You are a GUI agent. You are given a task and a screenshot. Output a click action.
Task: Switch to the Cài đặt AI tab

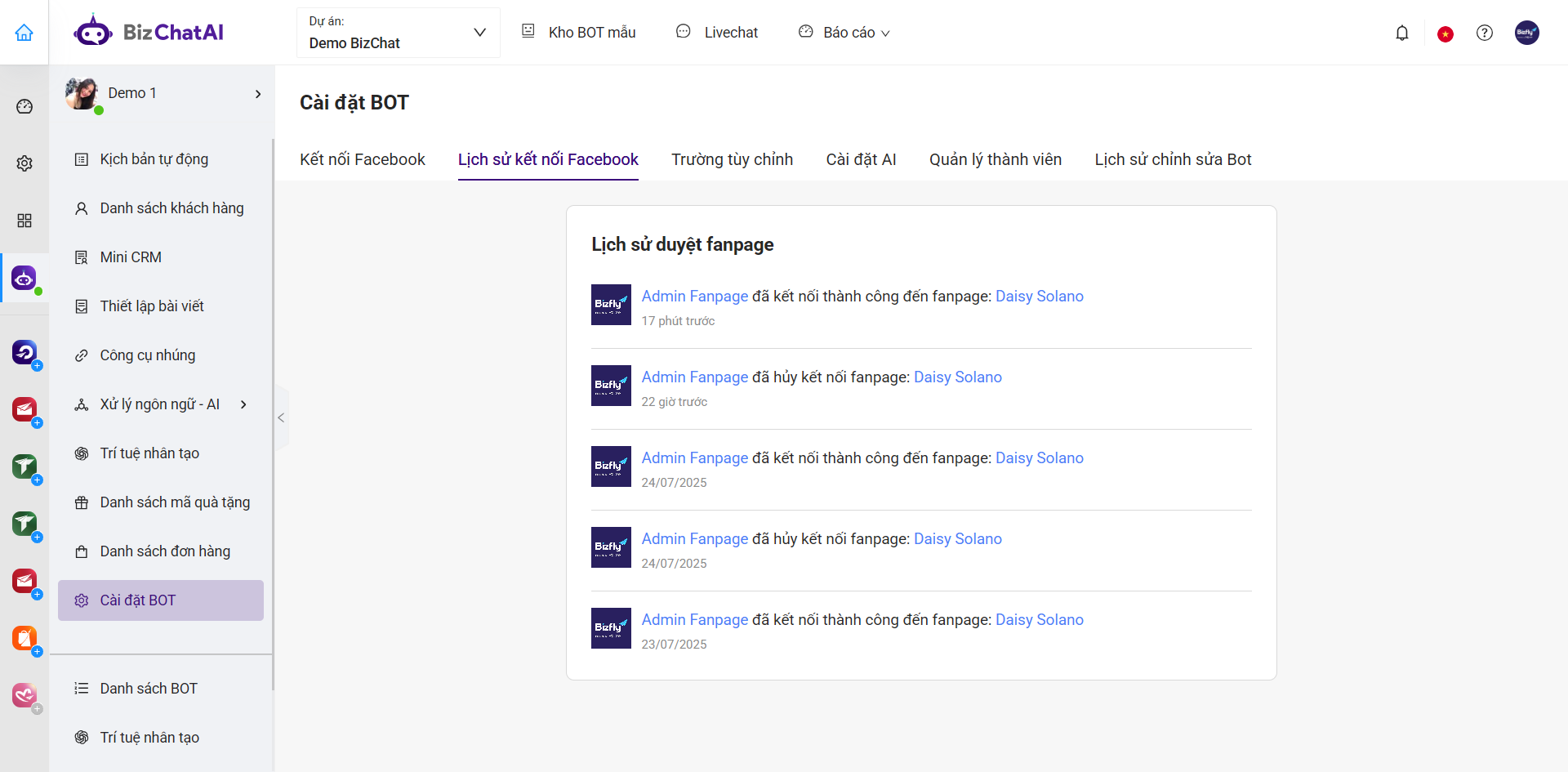pos(861,159)
